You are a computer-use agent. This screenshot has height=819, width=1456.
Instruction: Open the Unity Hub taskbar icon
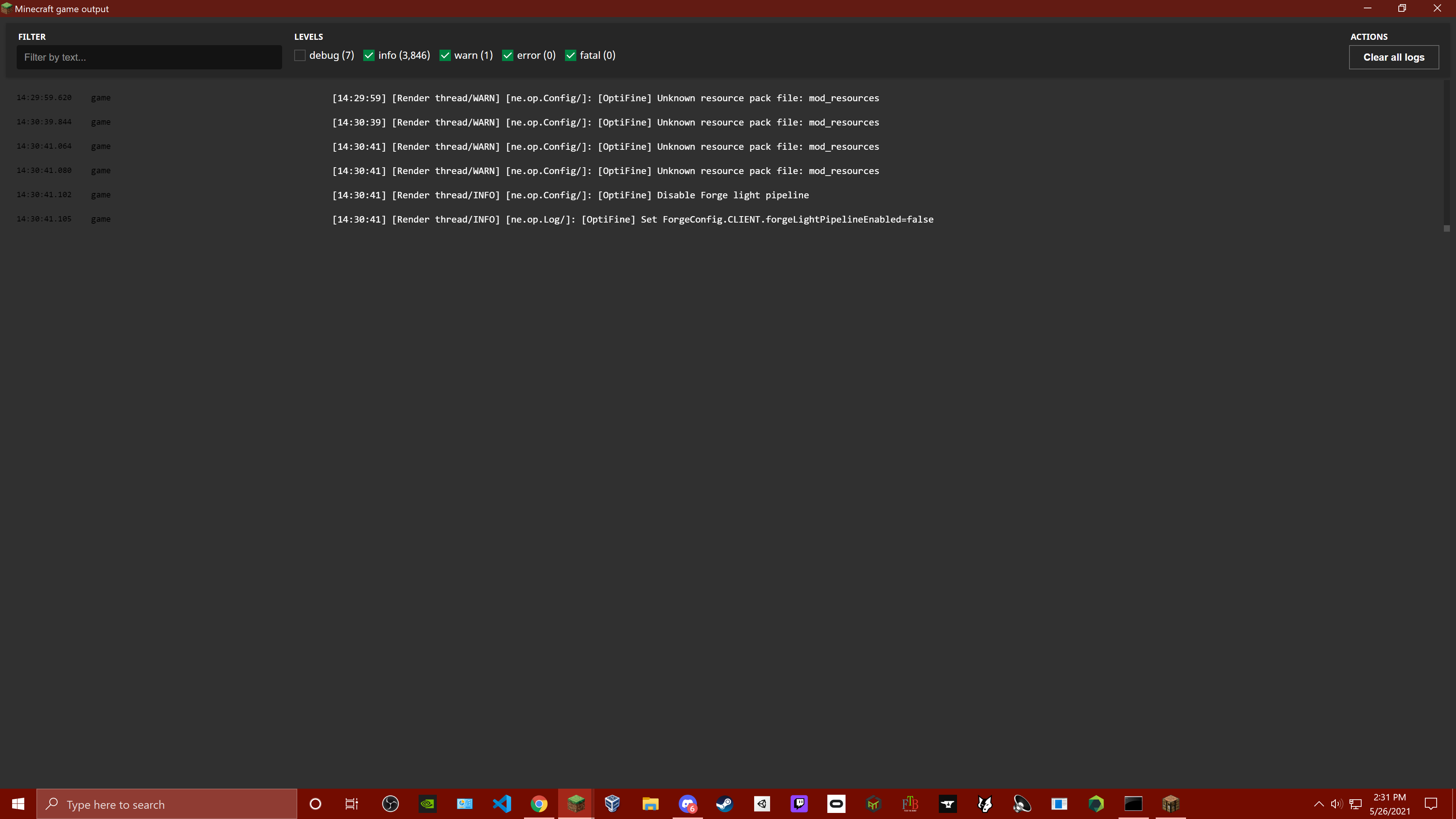pos(762,804)
